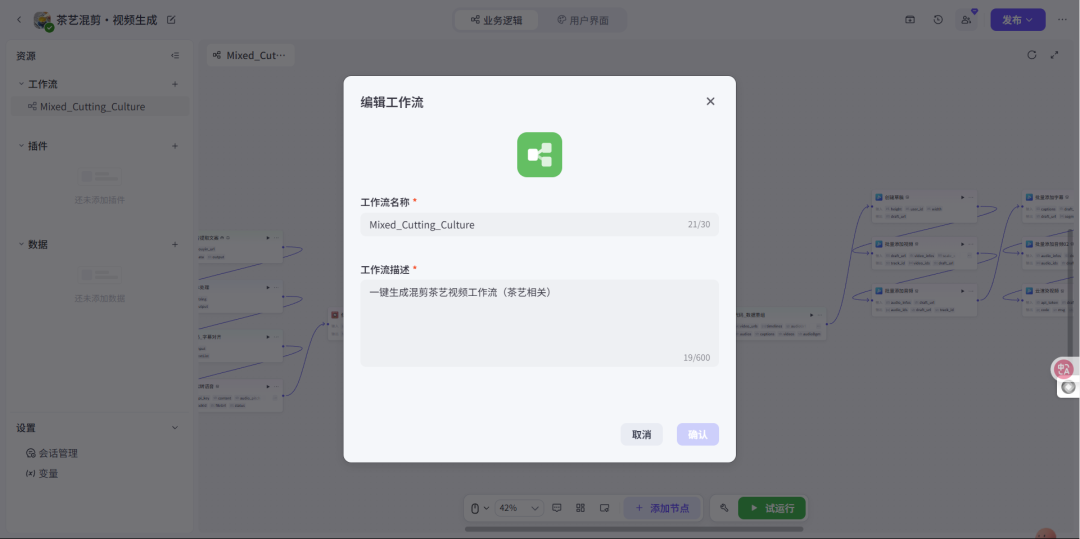Open the archive box icon in header

(x=910, y=20)
